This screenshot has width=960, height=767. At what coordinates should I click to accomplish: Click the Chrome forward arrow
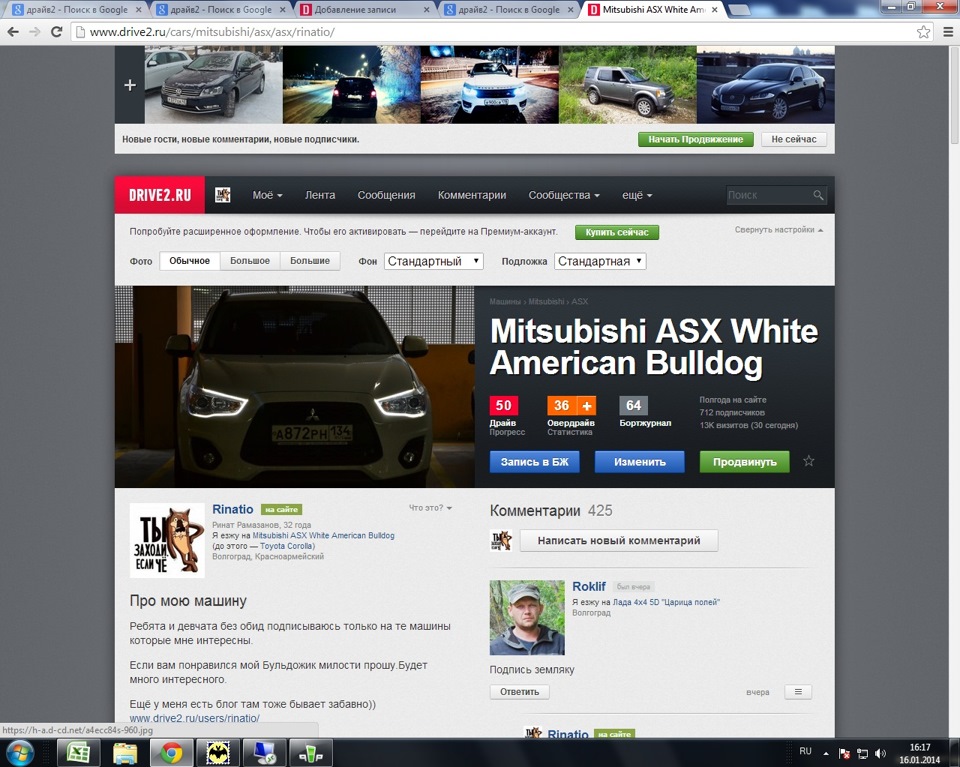pos(35,32)
